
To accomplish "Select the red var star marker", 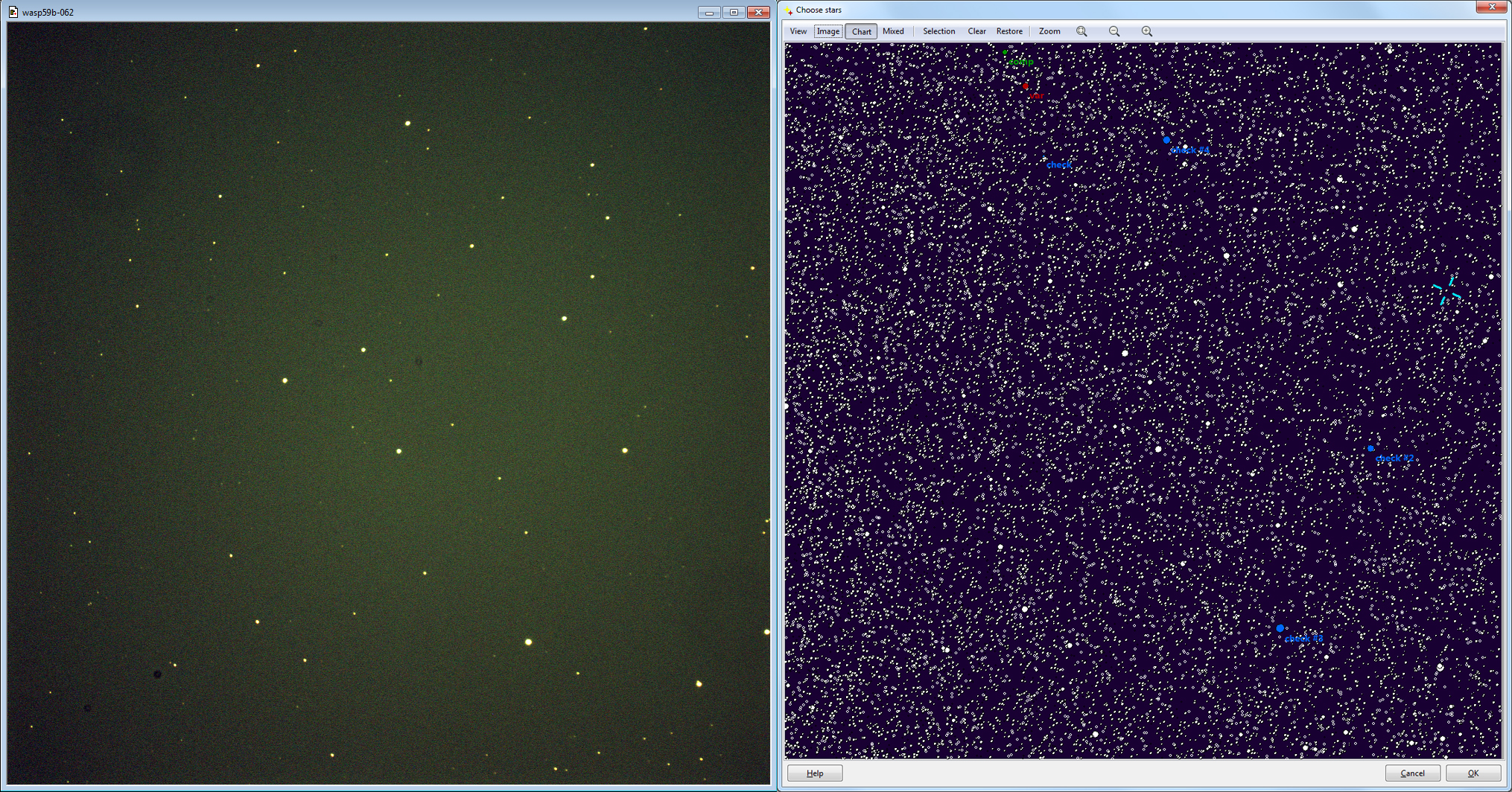I will (x=1026, y=86).
